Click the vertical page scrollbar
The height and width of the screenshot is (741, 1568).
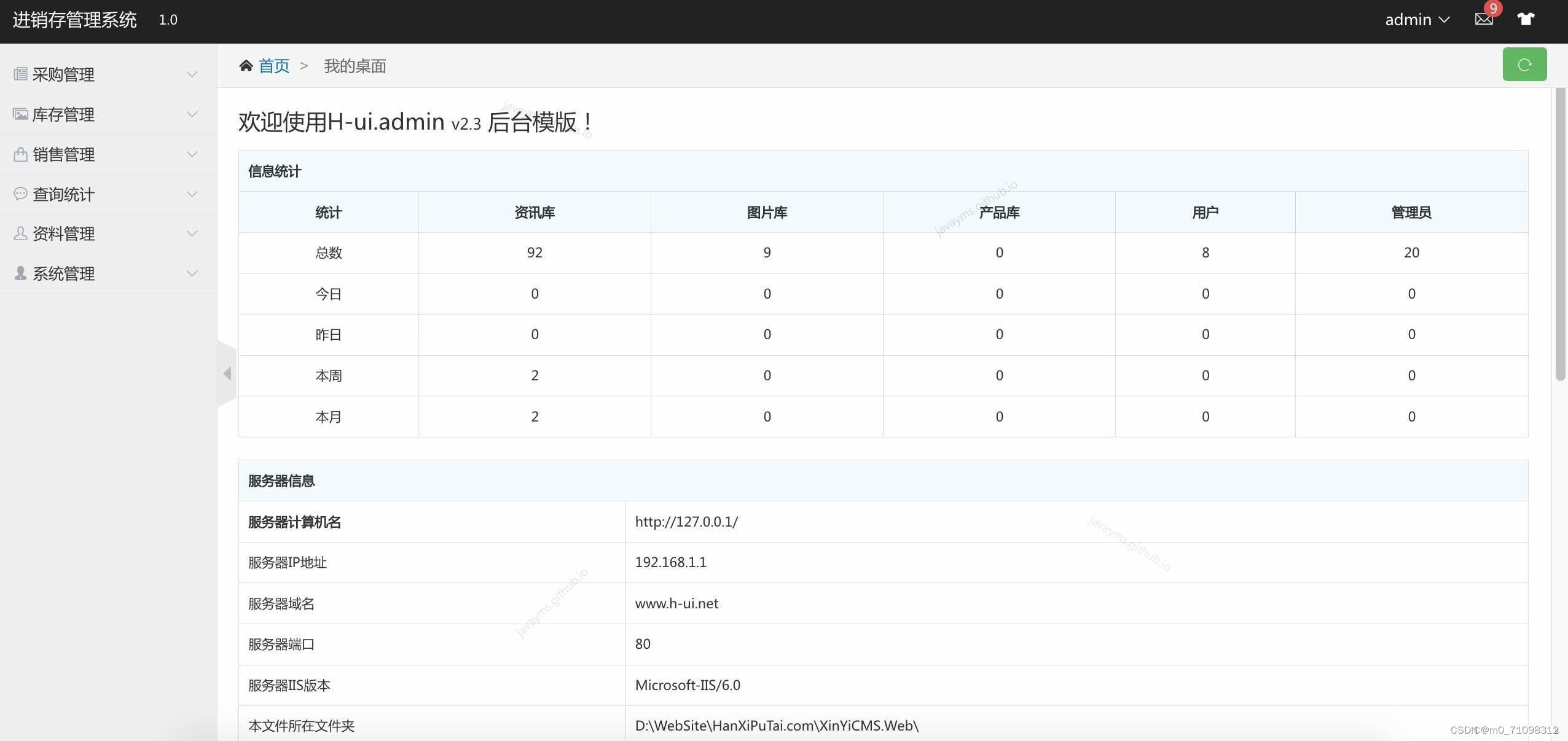(1560, 233)
